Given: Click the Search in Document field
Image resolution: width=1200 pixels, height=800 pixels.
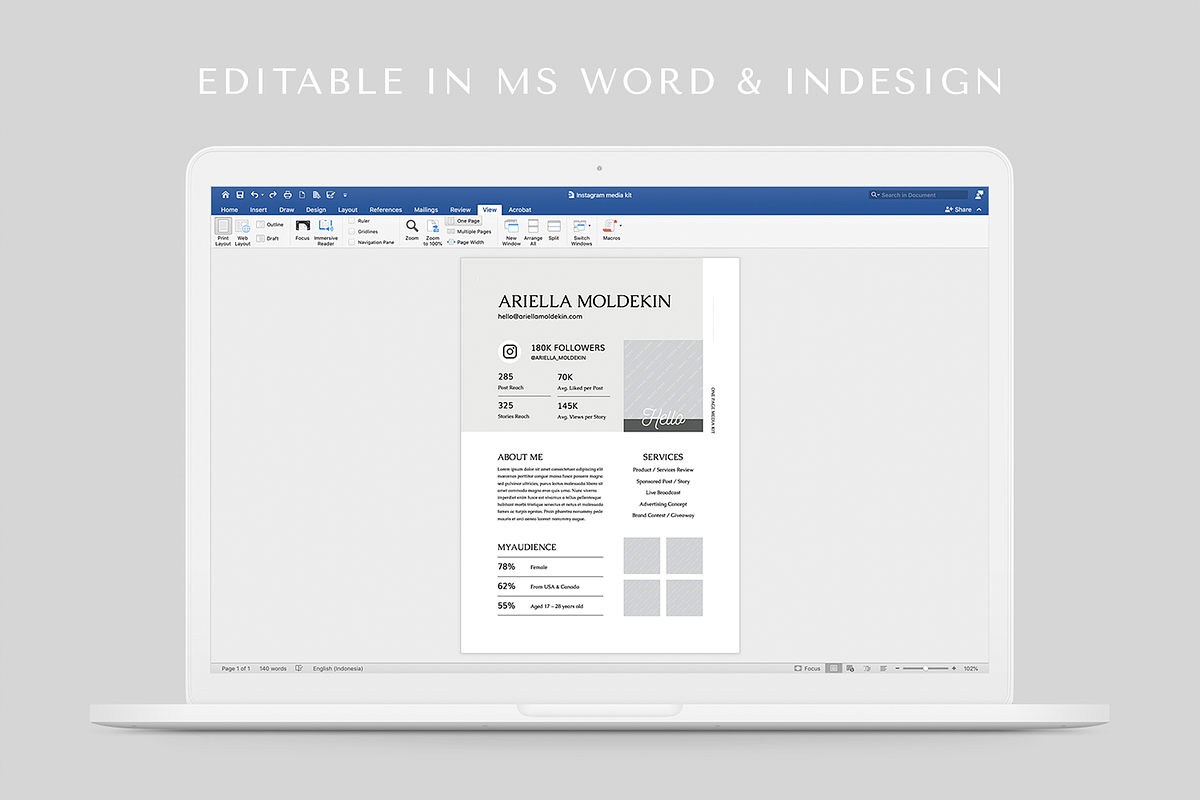Looking at the screenshot, I should (x=919, y=195).
